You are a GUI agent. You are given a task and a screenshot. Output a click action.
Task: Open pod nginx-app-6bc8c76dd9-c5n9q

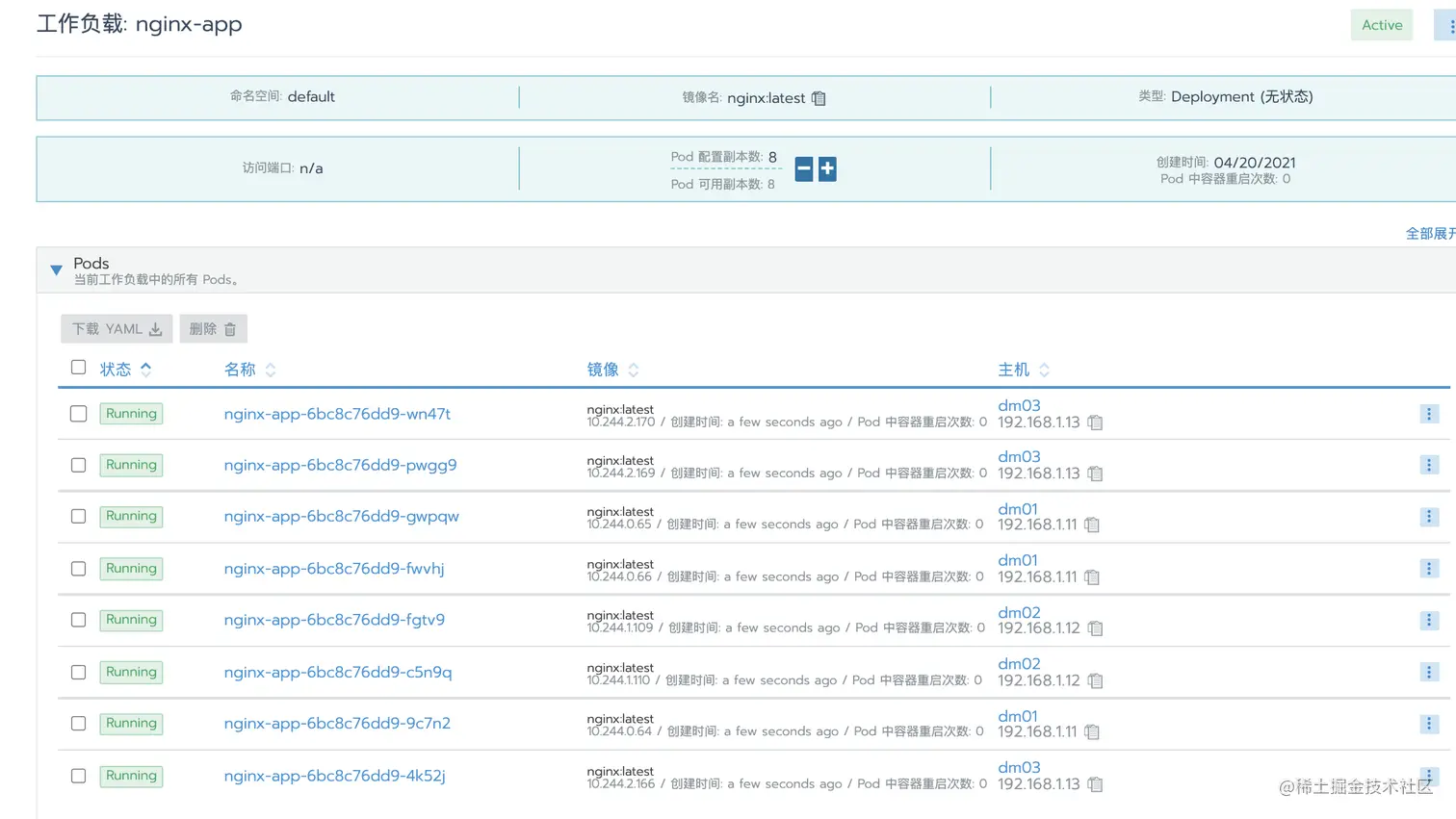[x=338, y=672]
